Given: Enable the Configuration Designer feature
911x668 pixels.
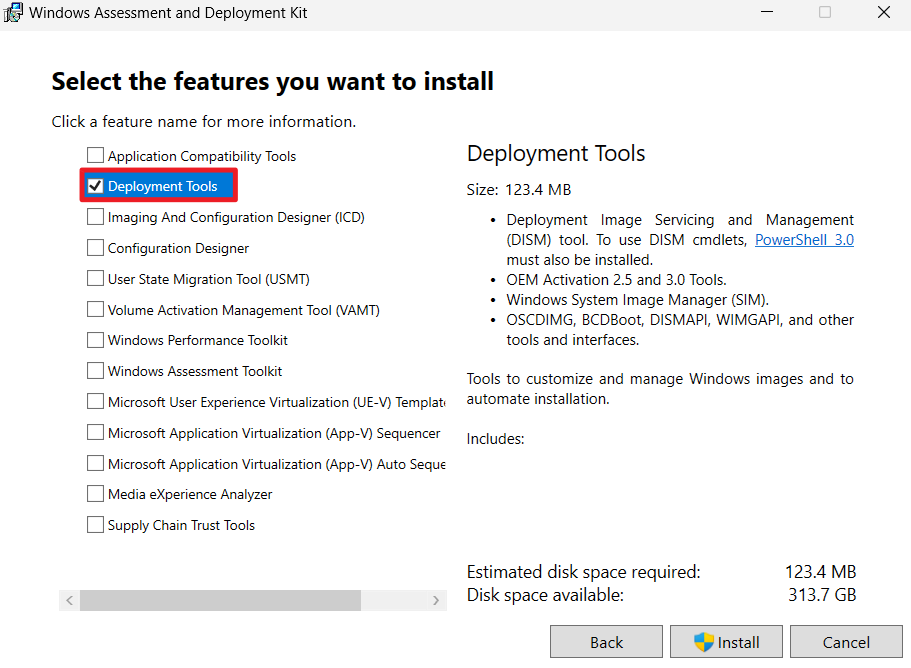Looking at the screenshot, I should click(95, 247).
